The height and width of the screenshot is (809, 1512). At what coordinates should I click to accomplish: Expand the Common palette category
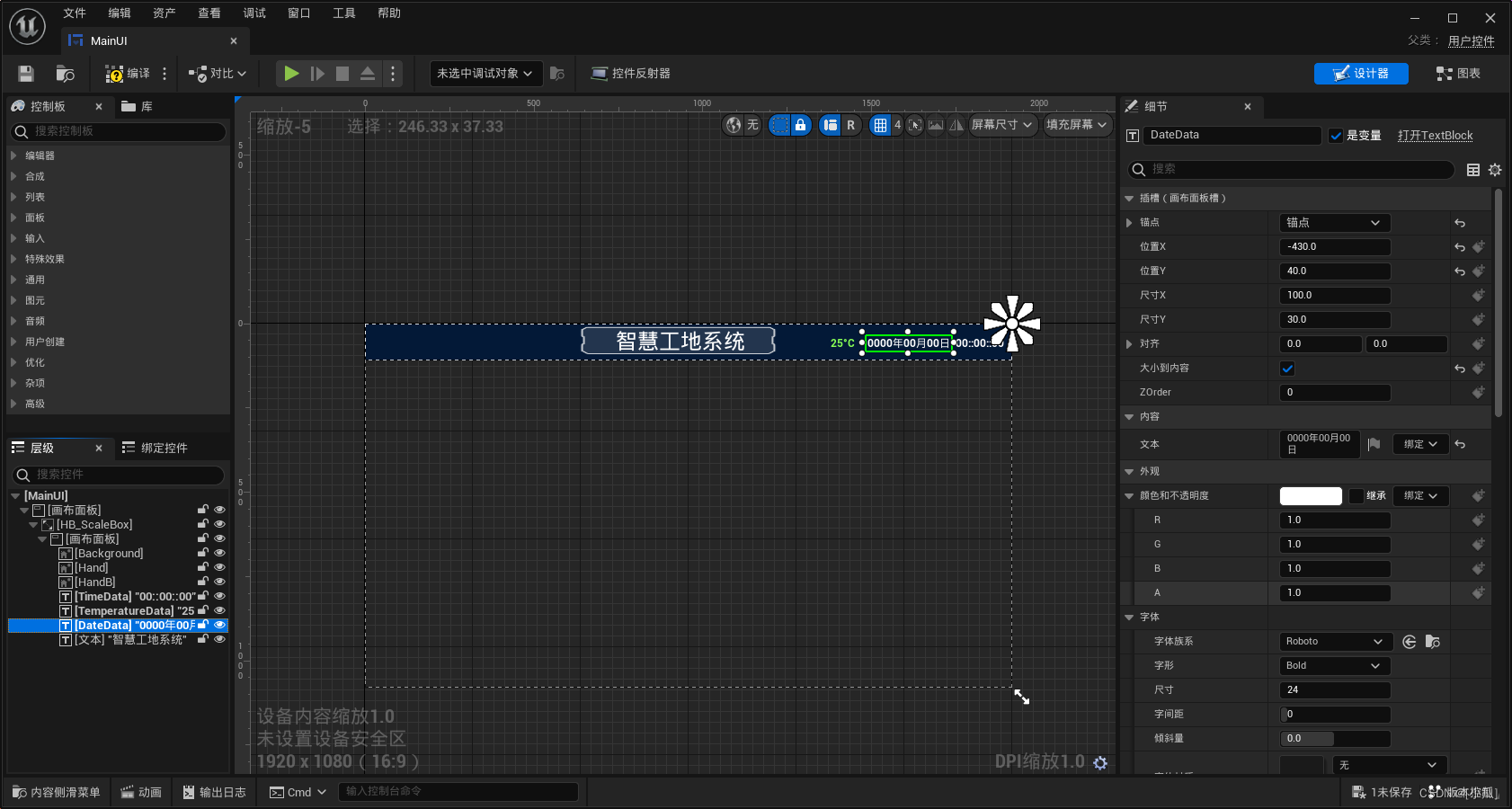(x=13, y=280)
